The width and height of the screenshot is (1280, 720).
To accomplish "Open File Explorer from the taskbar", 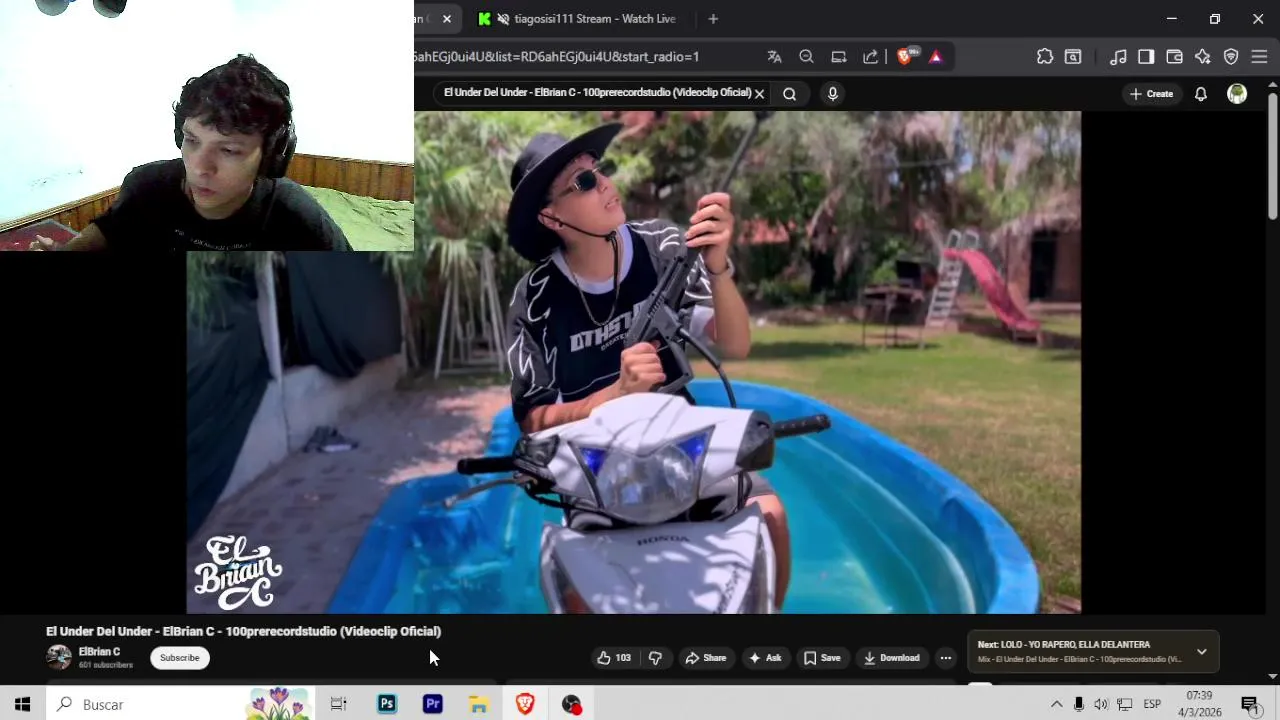I will tap(479, 705).
